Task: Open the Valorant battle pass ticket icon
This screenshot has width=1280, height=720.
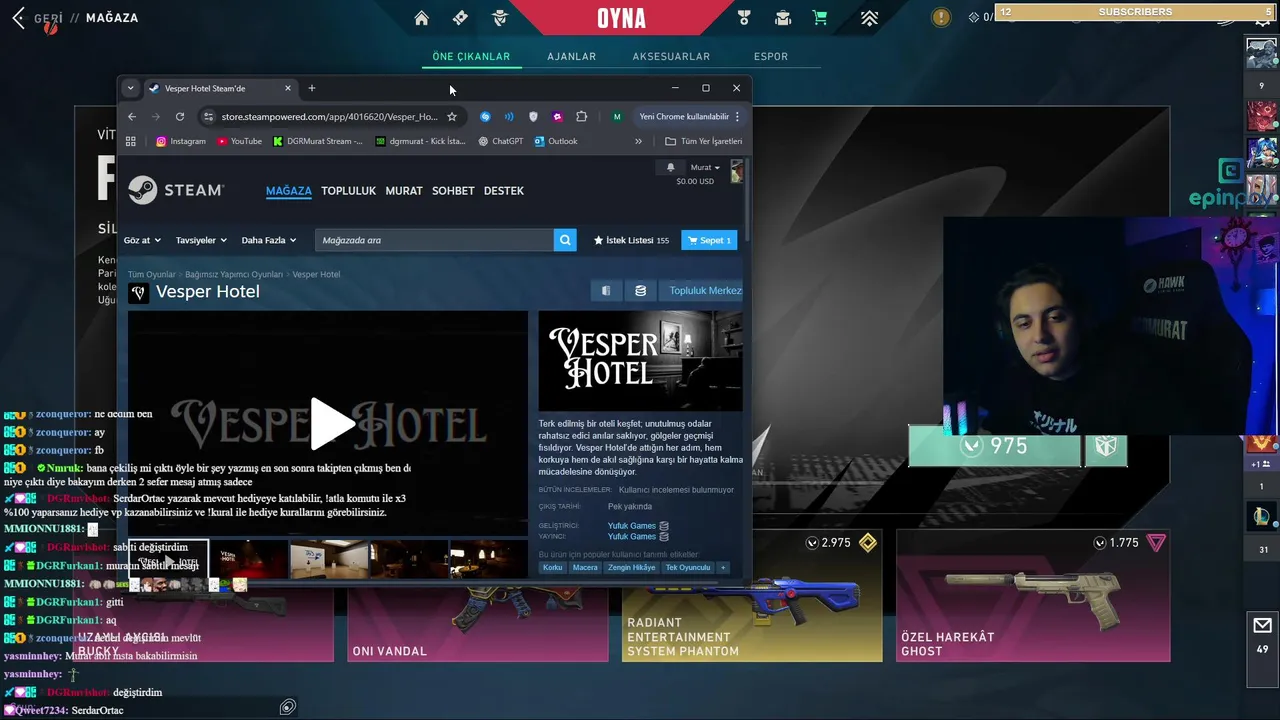Action: (460, 18)
